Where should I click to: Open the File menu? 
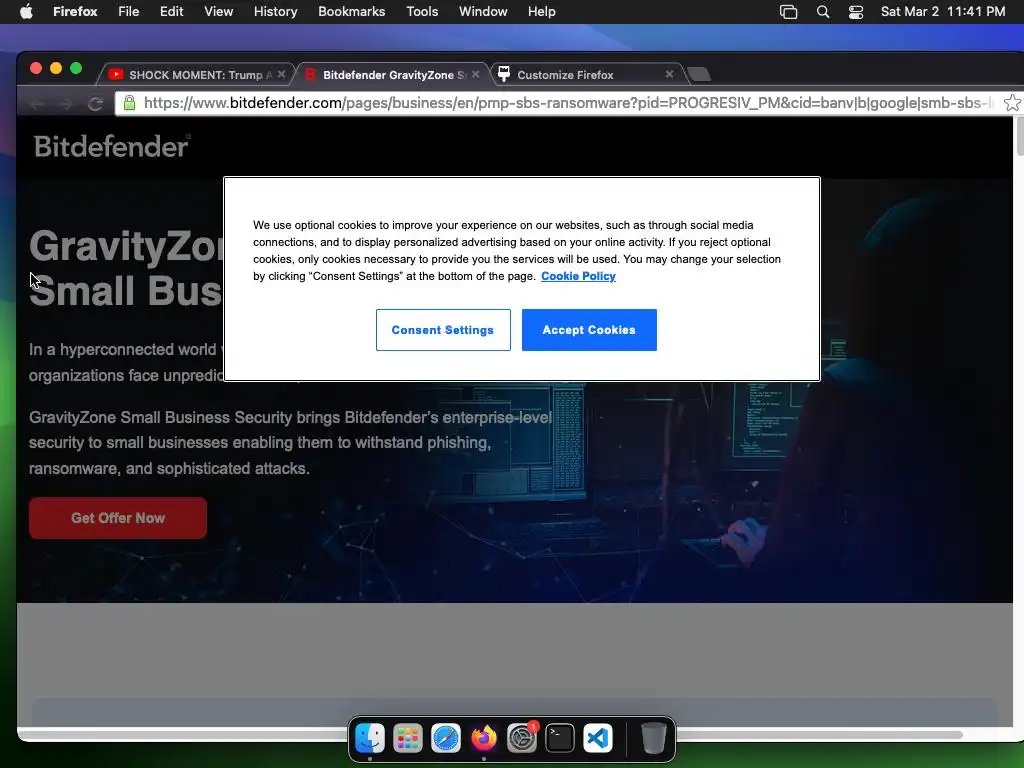point(129,12)
